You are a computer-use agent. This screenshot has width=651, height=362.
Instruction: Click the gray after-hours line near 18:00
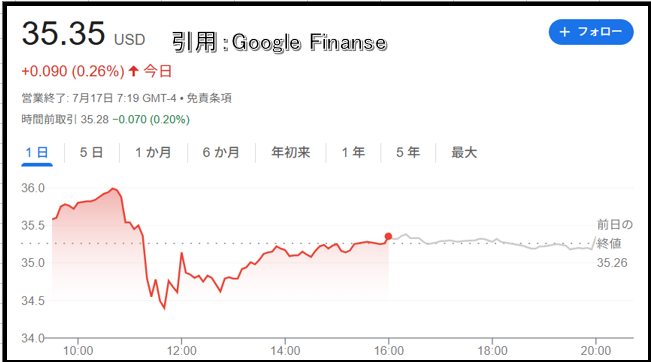pyautogui.click(x=493, y=241)
